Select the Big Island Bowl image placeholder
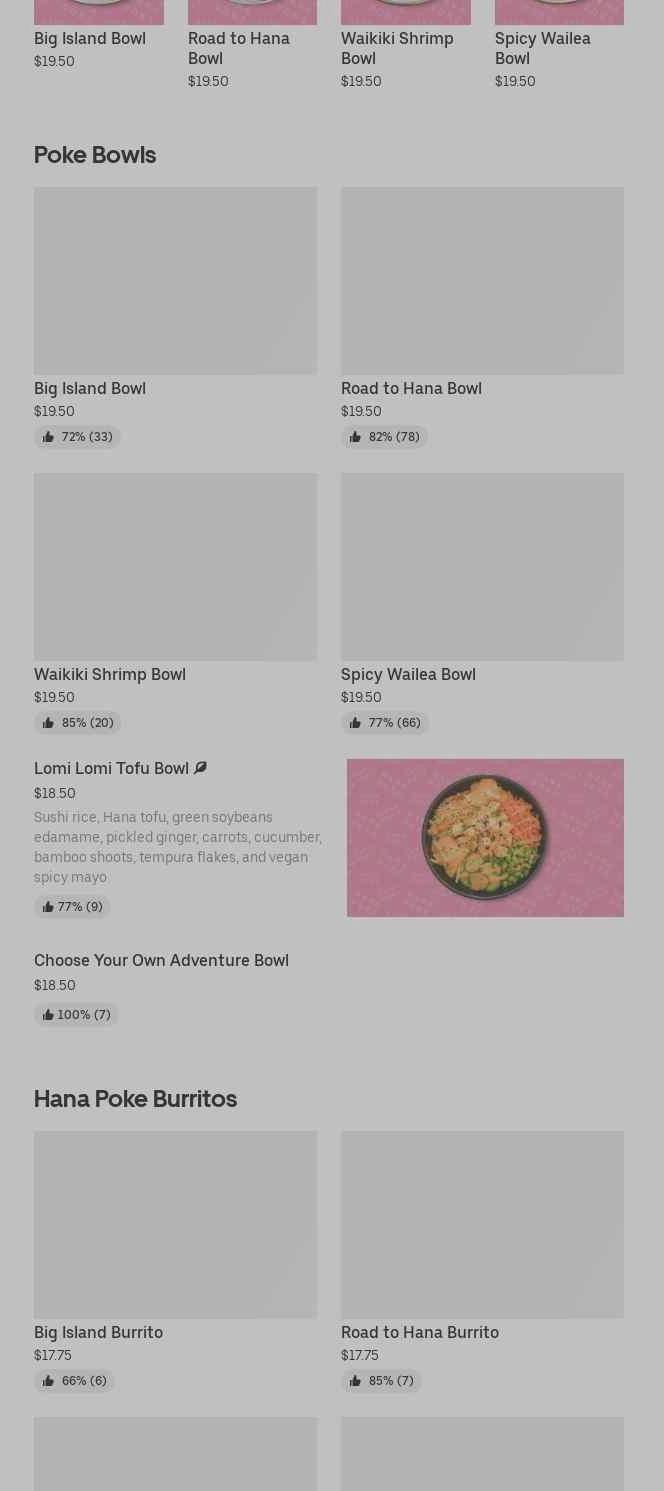664x1491 pixels. pos(175,280)
